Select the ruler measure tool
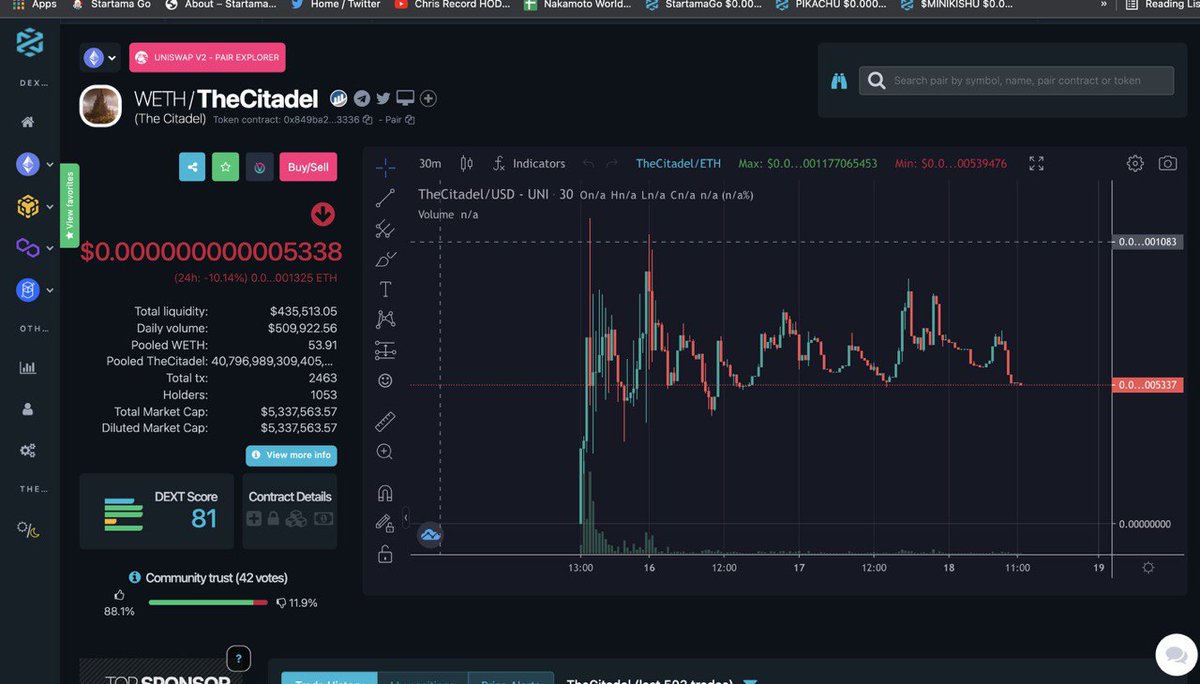Image resolution: width=1200 pixels, height=684 pixels. 385,422
